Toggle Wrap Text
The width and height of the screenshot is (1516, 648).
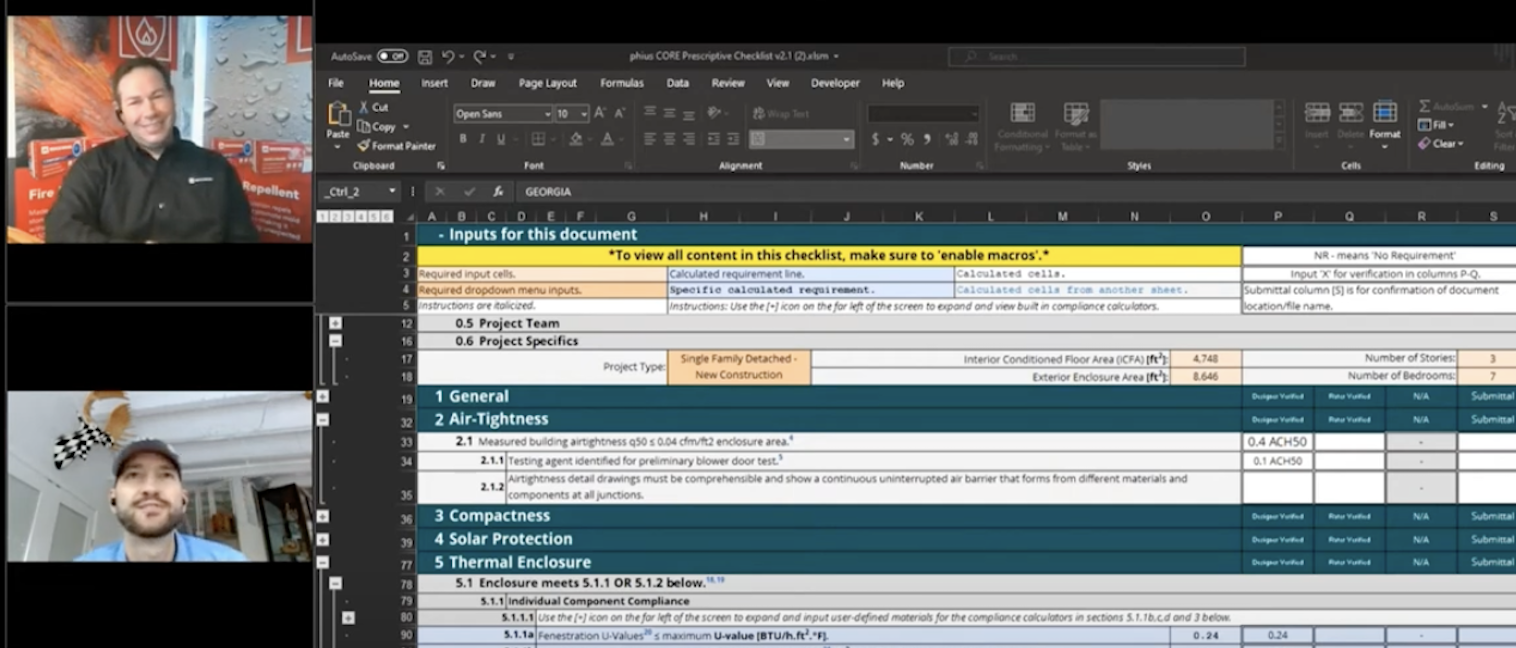point(782,113)
